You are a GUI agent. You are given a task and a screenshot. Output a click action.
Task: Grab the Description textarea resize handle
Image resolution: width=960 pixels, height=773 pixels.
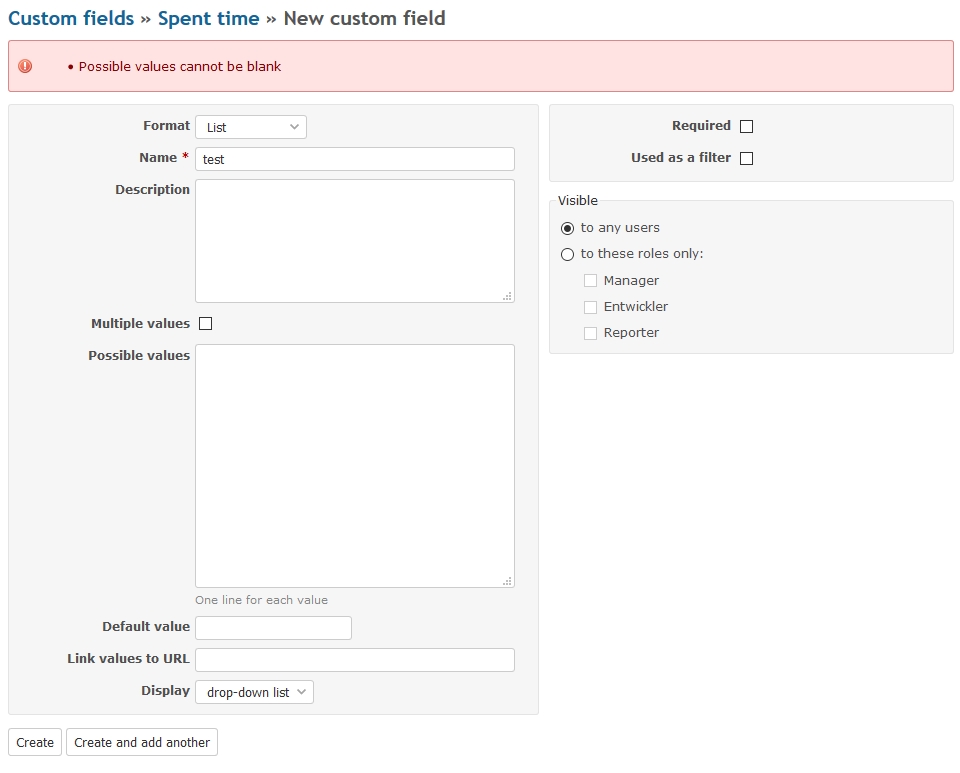tap(507, 296)
